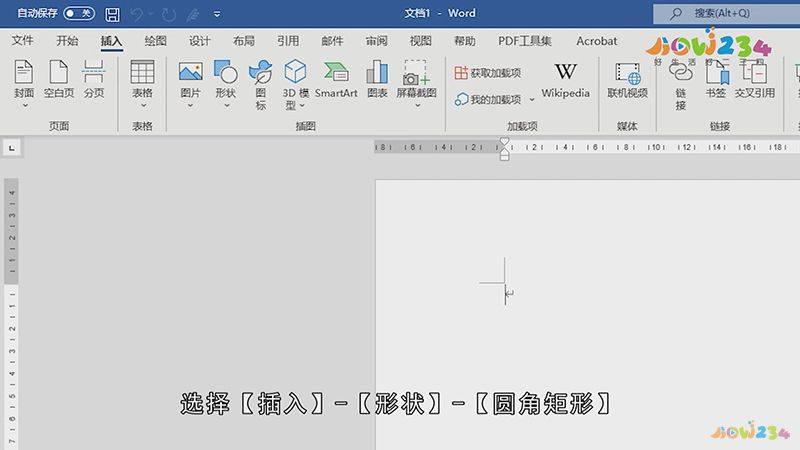Click the 图片 (Pictures) icon
The height and width of the screenshot is (450, 800).
point(191,72)
